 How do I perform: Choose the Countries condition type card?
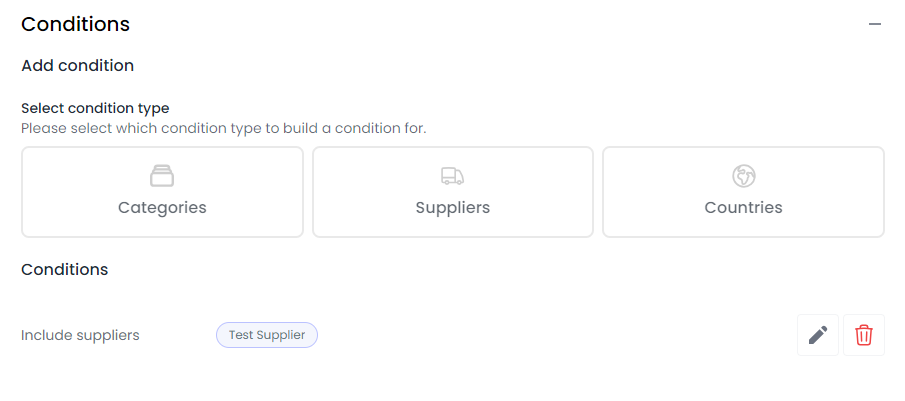coord(743,192)
